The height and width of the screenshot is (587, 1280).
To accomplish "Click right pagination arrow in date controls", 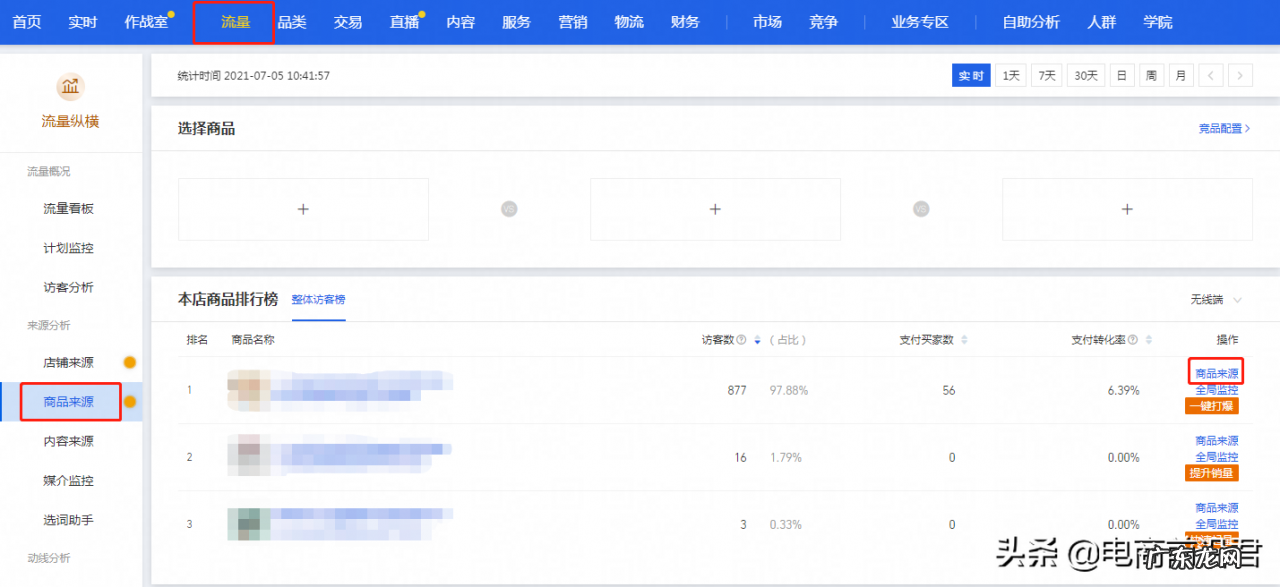I will pyautogui.click(x=1241, y=75).
